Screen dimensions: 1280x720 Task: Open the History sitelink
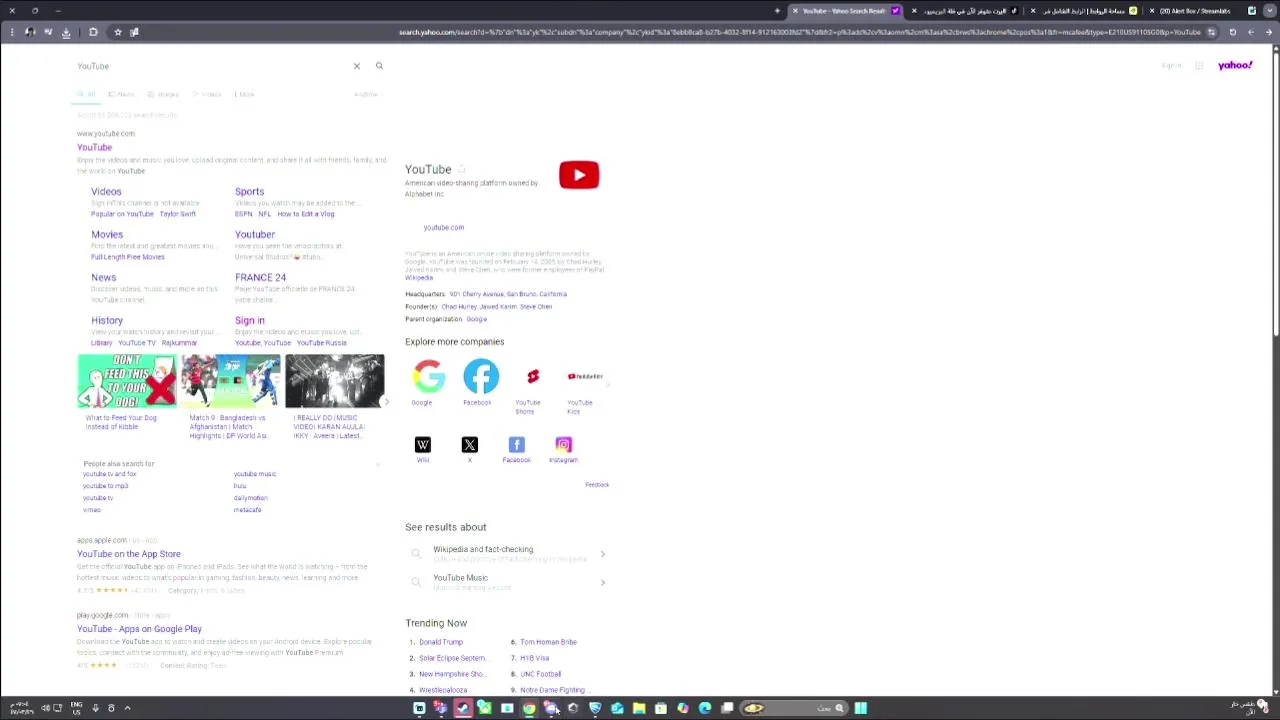(107, 320)
